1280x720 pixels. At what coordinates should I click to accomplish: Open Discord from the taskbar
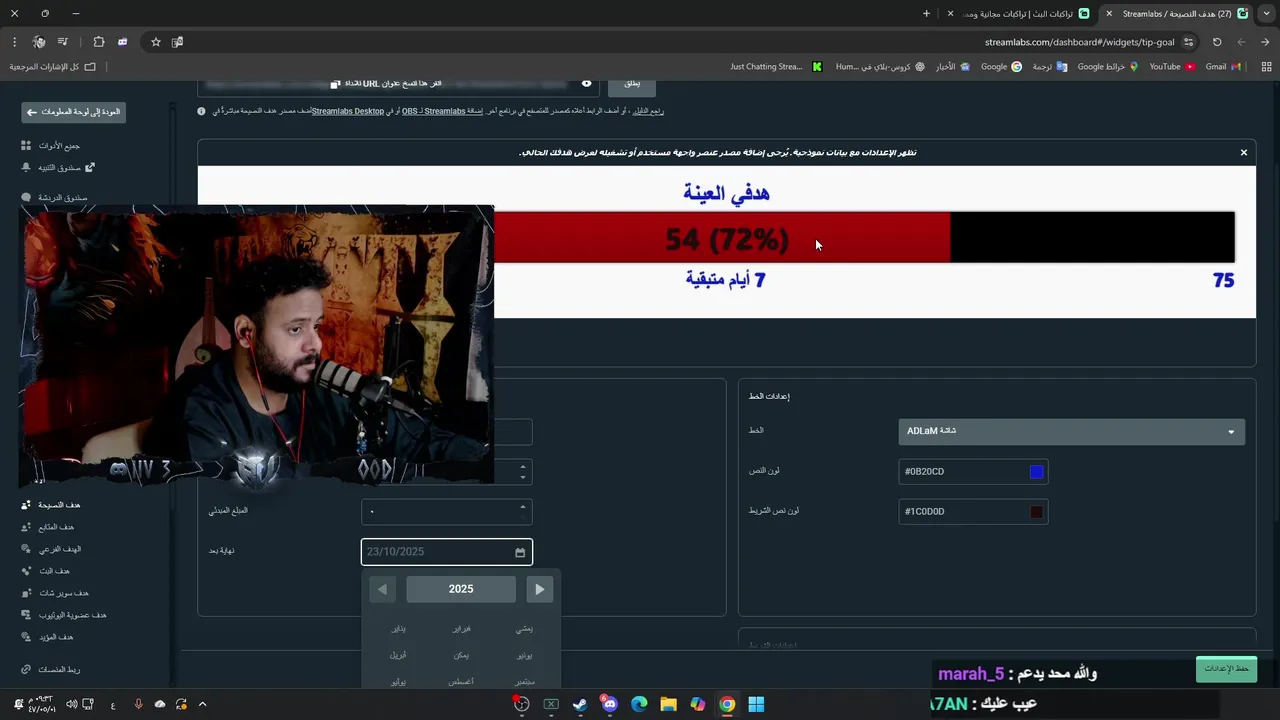click(610, 704)
